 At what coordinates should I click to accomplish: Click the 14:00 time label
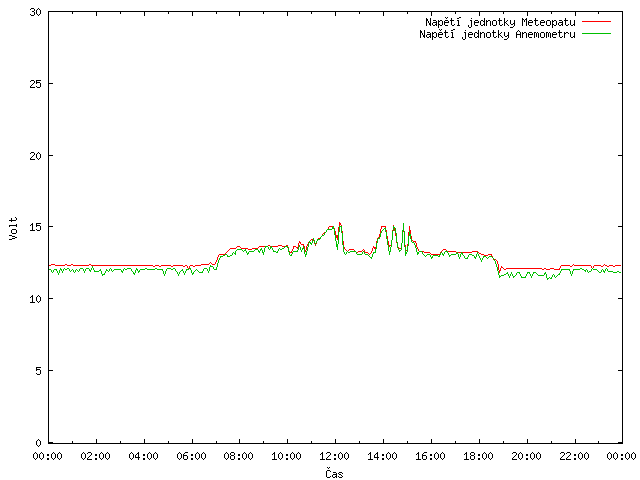[x=382, y=456]
